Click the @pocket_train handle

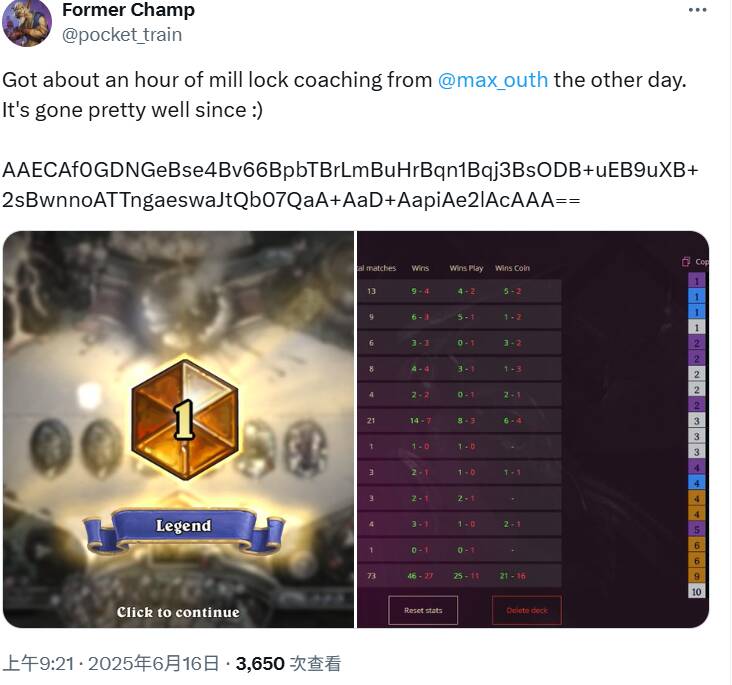[x=122, y=35]
